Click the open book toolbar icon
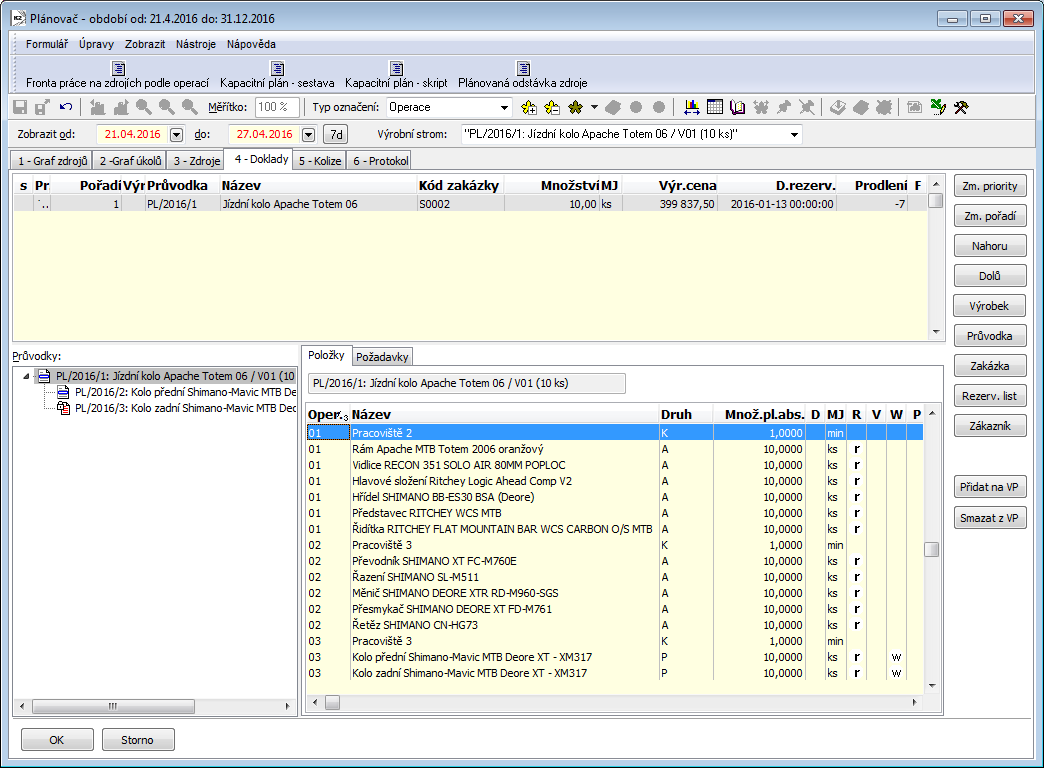Screen dimensions: 1044x768 click(x=738, y=107)
